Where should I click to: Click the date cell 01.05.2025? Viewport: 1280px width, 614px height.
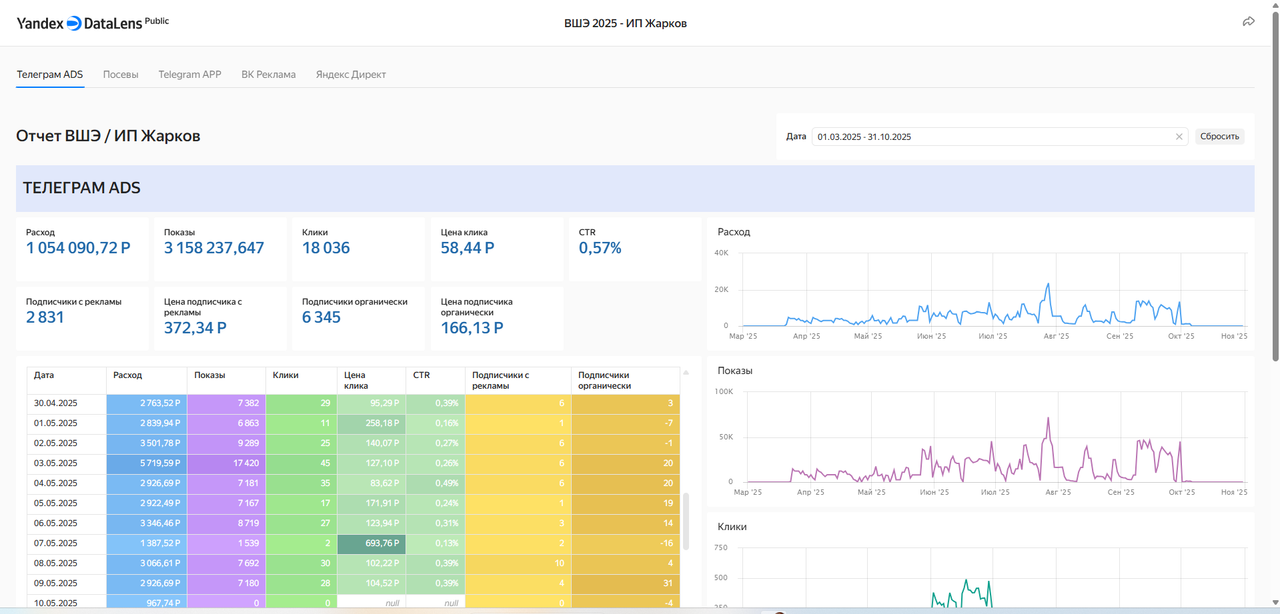(67, 423)
